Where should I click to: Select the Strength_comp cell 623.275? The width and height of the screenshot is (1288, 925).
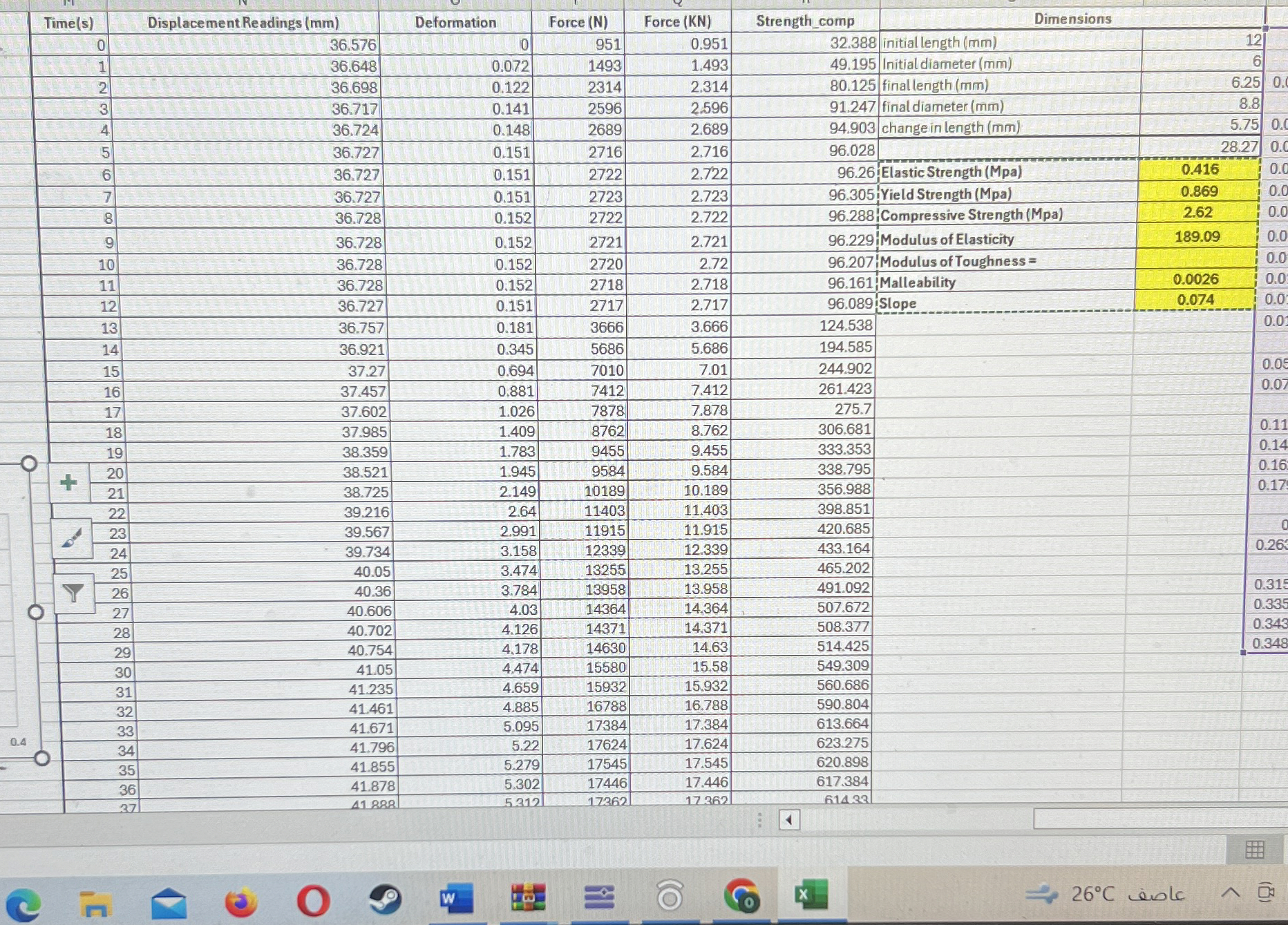tap(800, 743)
